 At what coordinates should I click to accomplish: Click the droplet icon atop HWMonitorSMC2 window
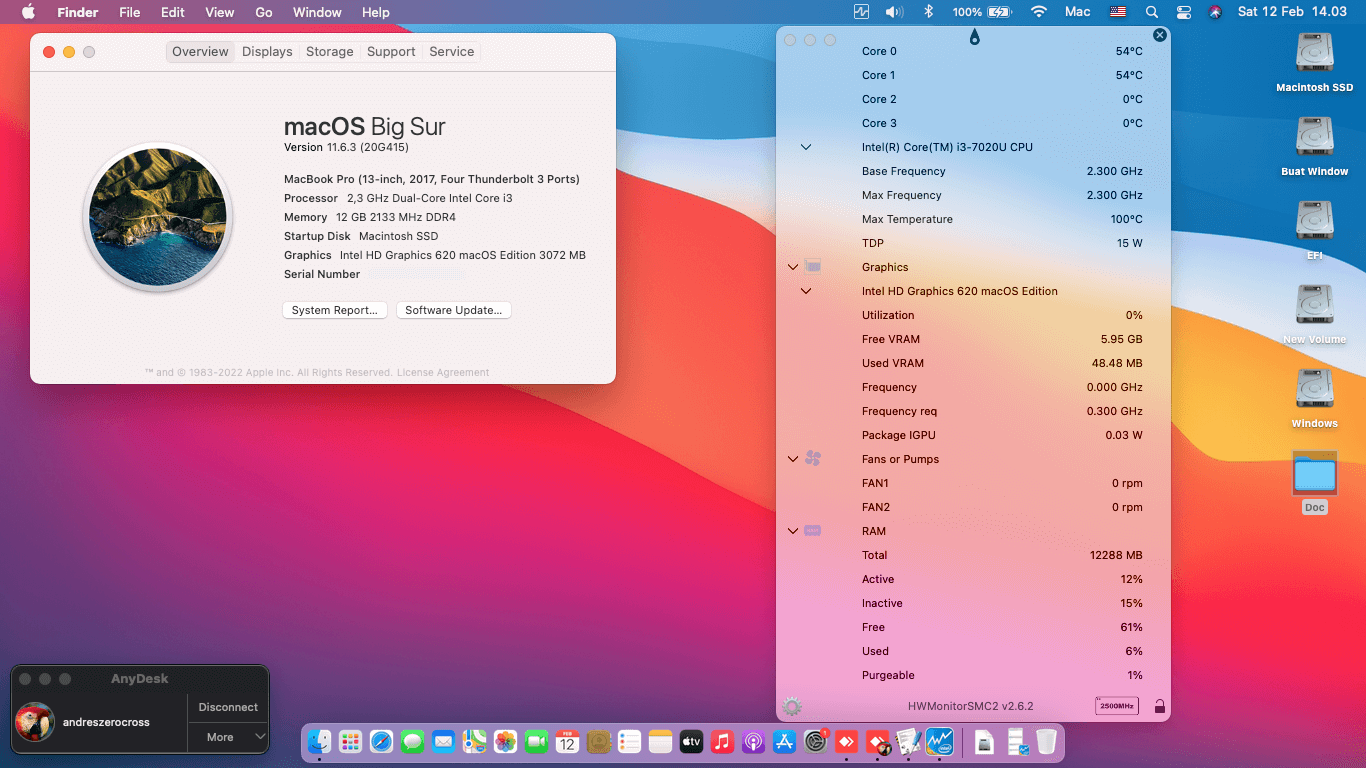pos(974,38)
